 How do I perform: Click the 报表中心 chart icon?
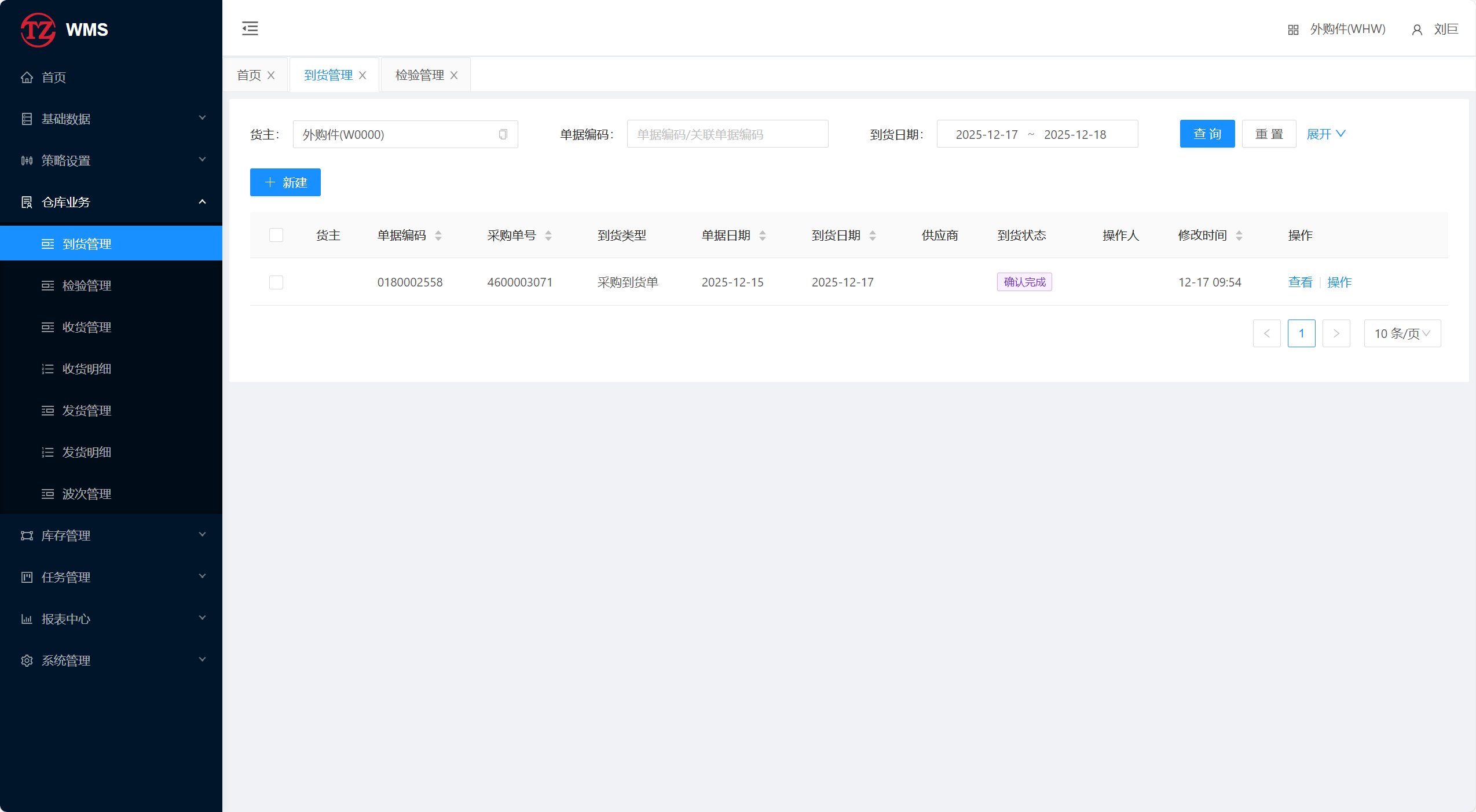(27, 619)
